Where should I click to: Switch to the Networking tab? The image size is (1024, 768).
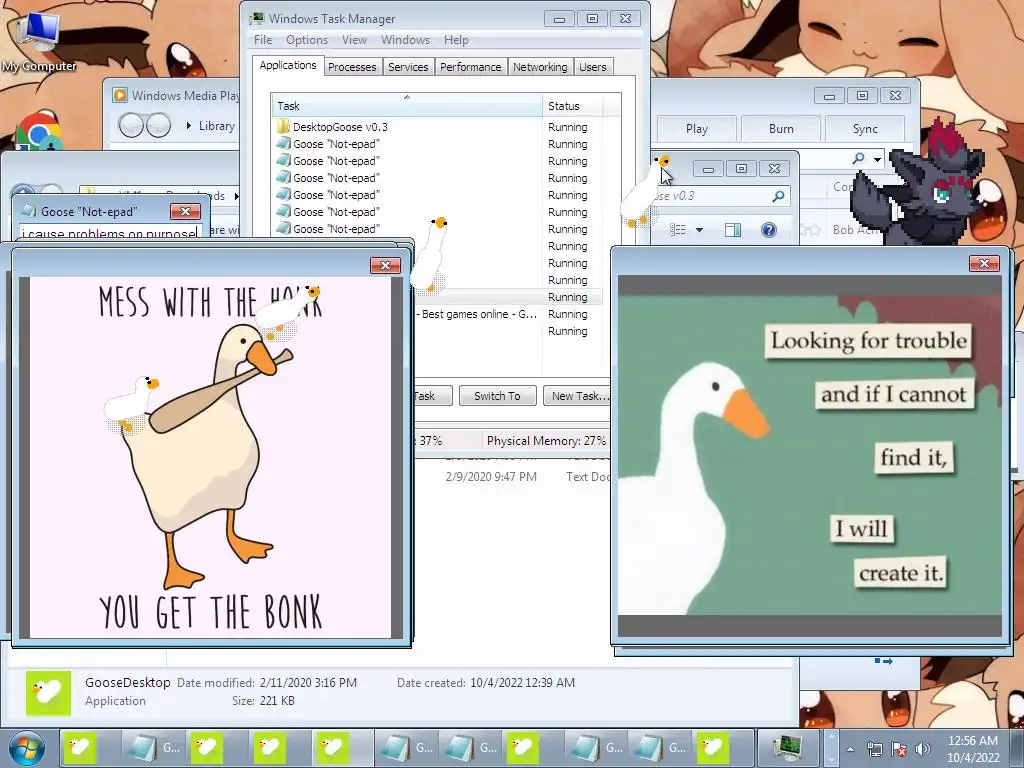540,67
